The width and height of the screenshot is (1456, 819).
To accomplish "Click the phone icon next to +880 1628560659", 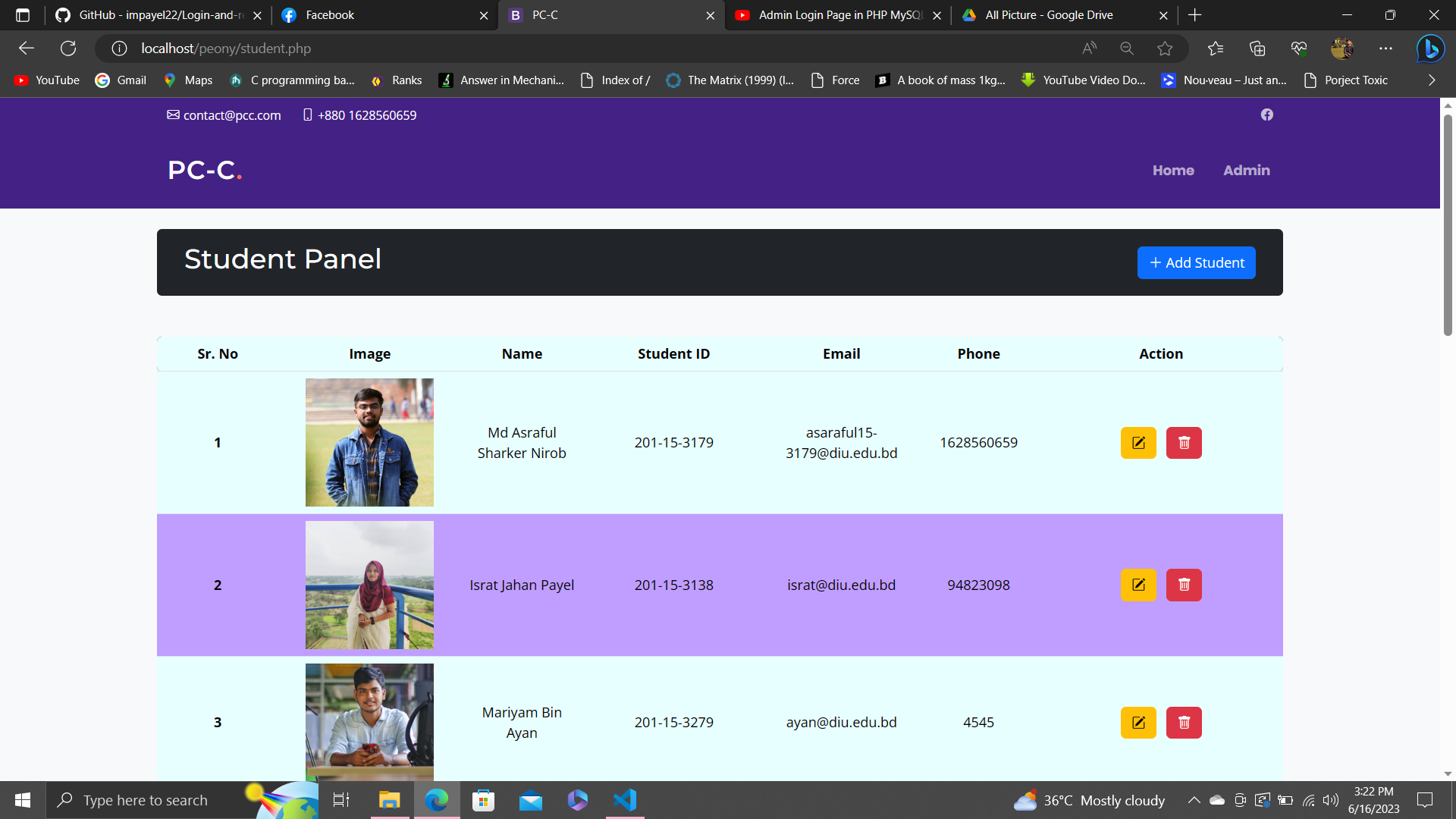I will point(306,115).
